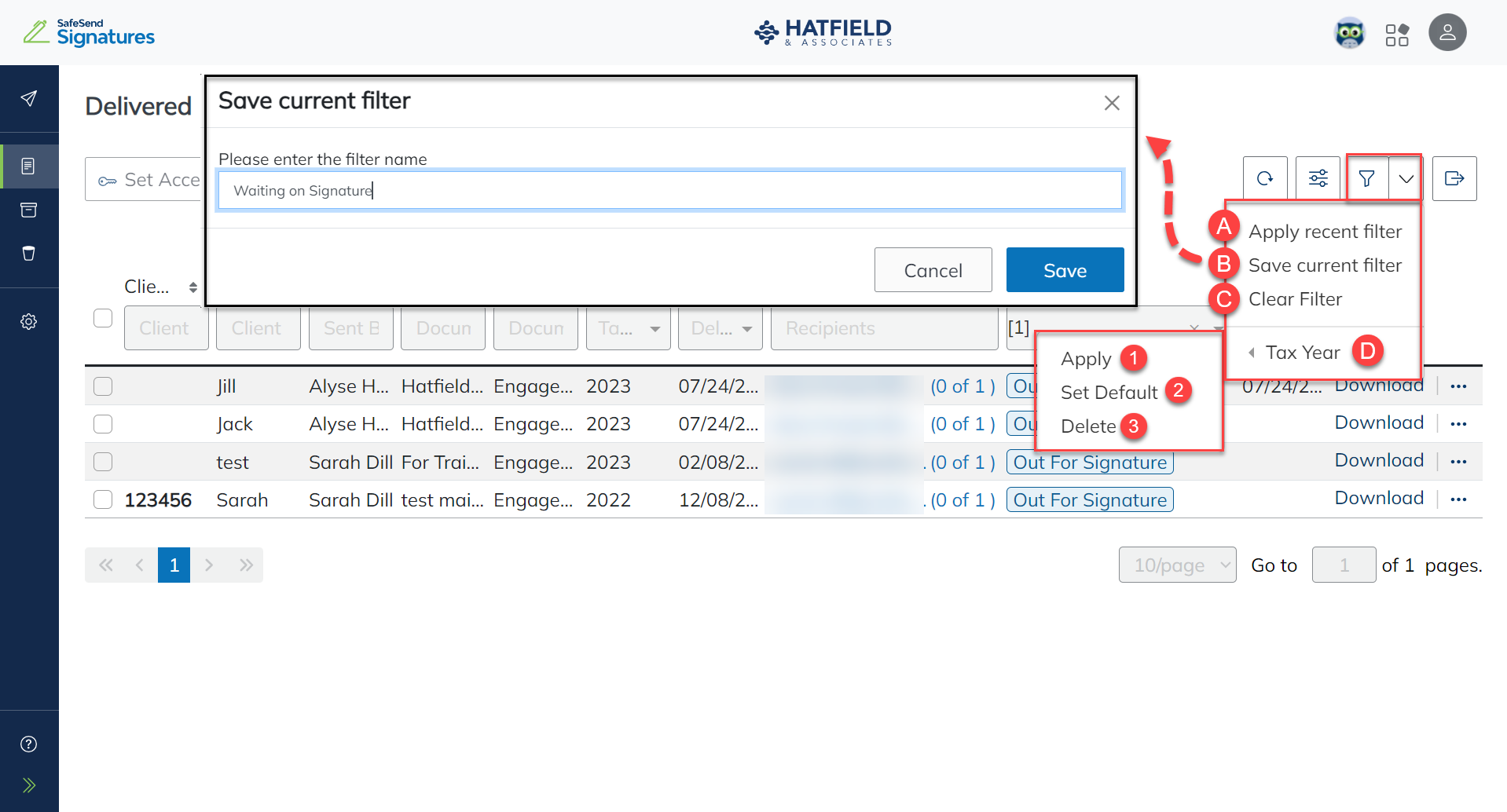Image resolution: width=1507 pixels, height=812 pixels.
Task: Select the Send paper-plane icon in sidebar
Action: point(29,98)
